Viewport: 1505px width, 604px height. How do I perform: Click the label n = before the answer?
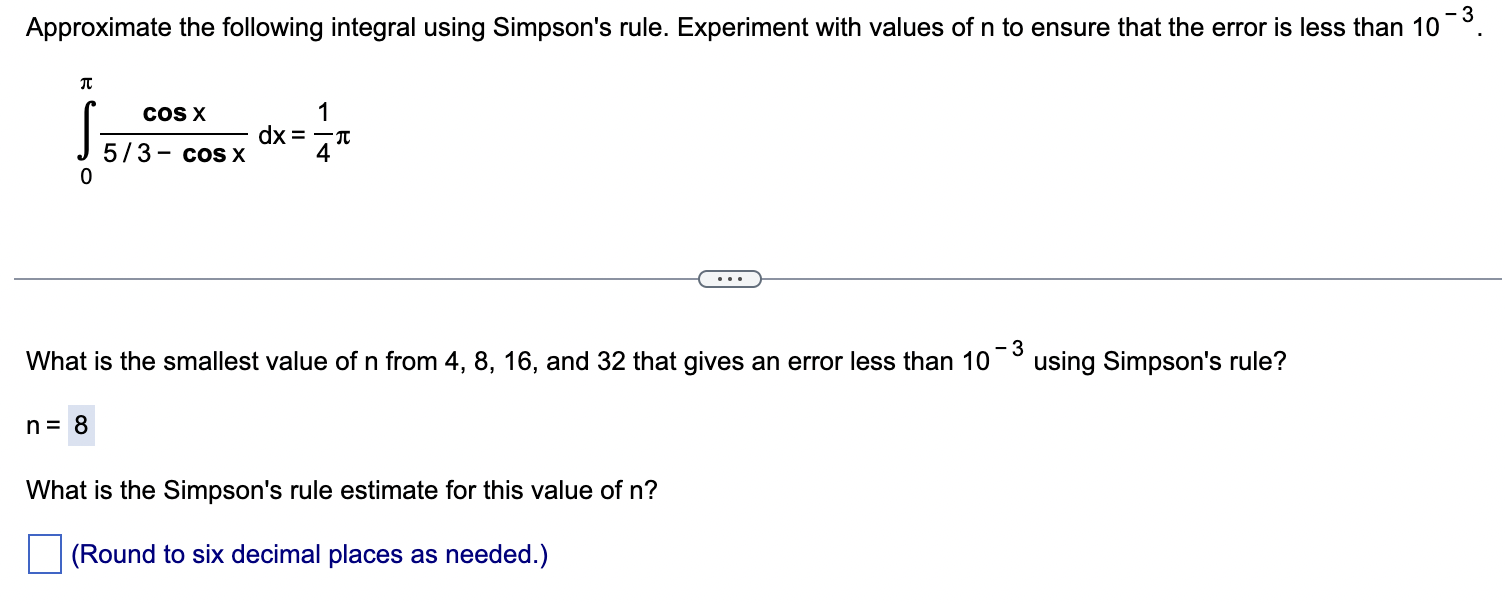point(44,424)
